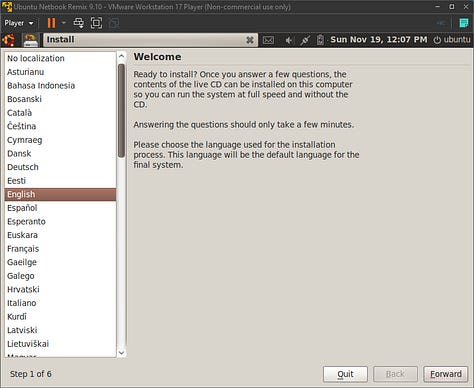Expand the power options arrow beside pause
Image resolution: width=474 pixels, height=388 pixels.
click(63, 23)
